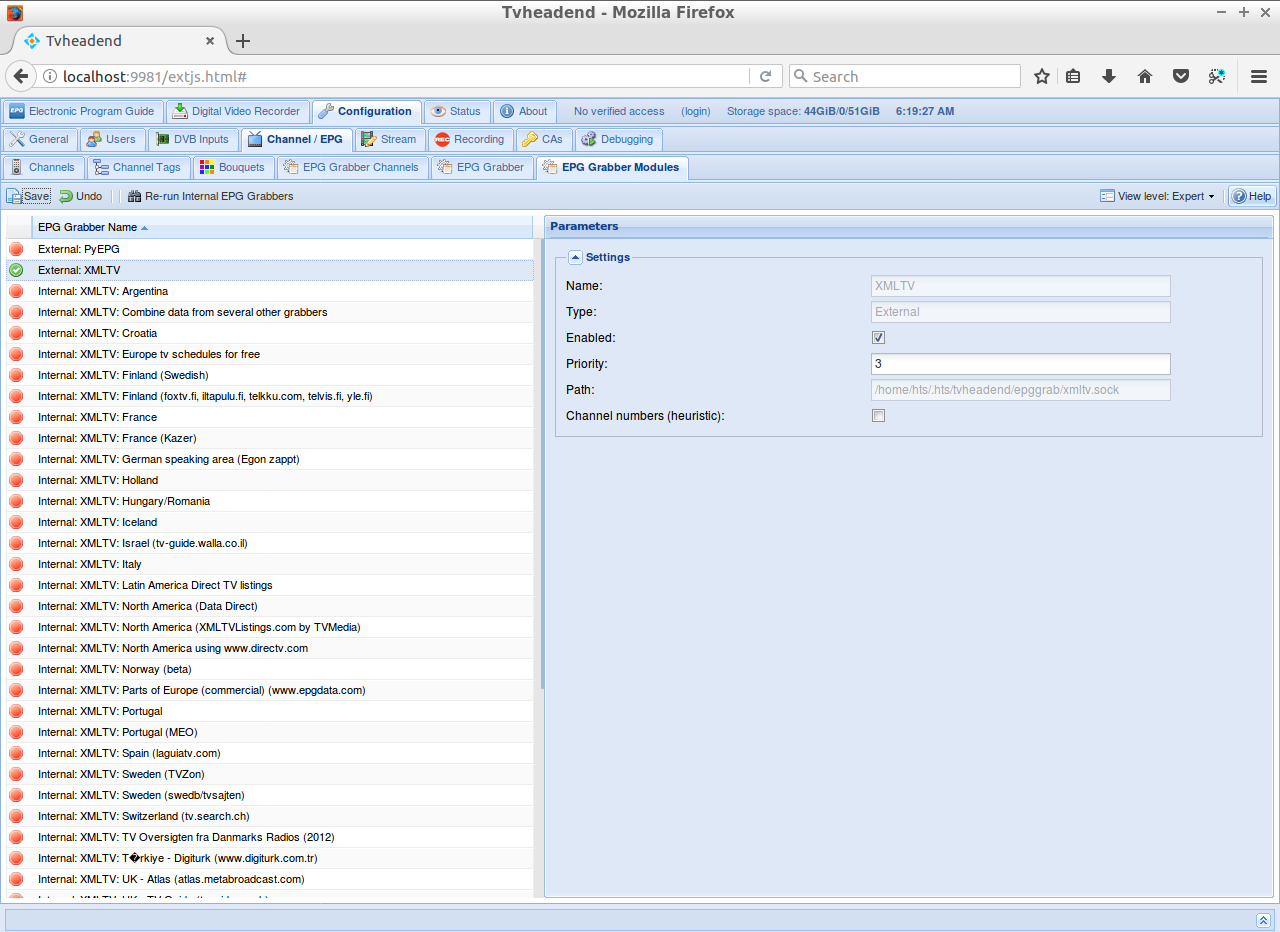Open the Firefox hamburger menu
The height and width of the screenshot is (932, 1280).
[x=1258, y=76]
